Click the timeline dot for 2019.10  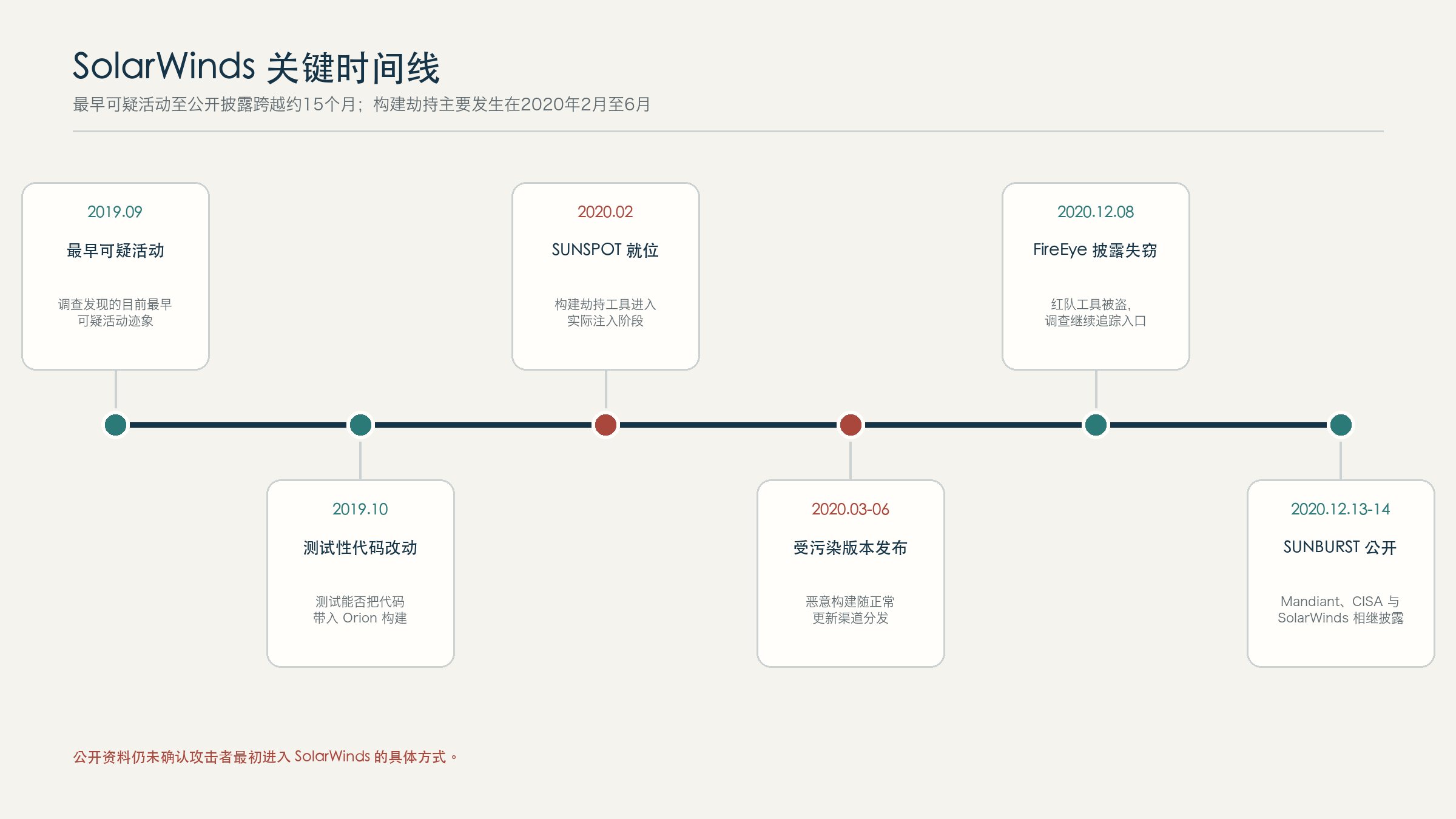[x=360, y=425]
